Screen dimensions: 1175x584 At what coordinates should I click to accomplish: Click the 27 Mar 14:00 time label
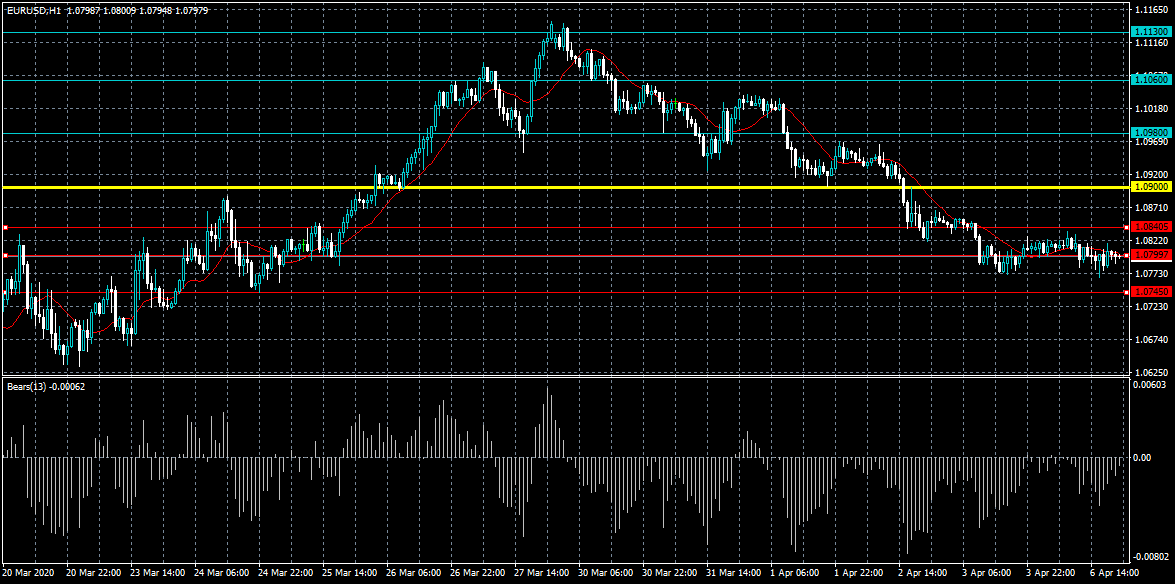543,573
